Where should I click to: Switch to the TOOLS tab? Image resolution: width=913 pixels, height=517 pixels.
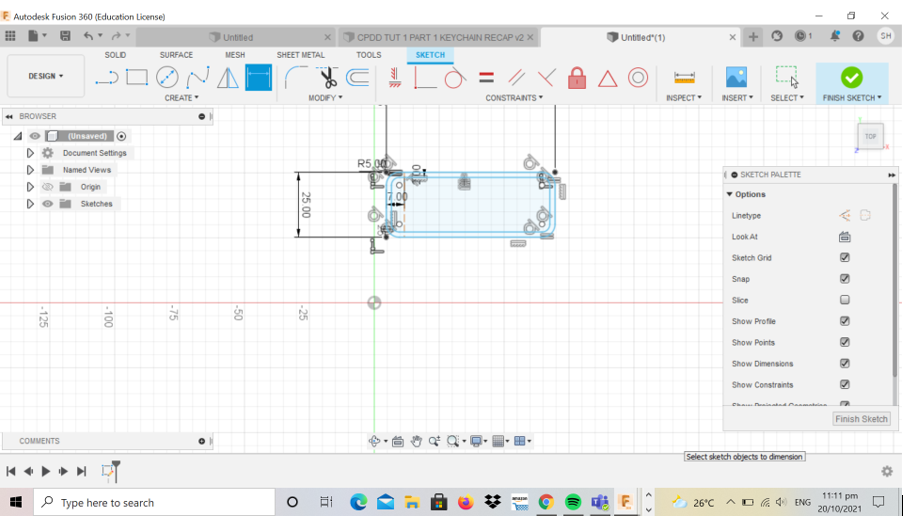pyautogui.click(x=369, y=55)
